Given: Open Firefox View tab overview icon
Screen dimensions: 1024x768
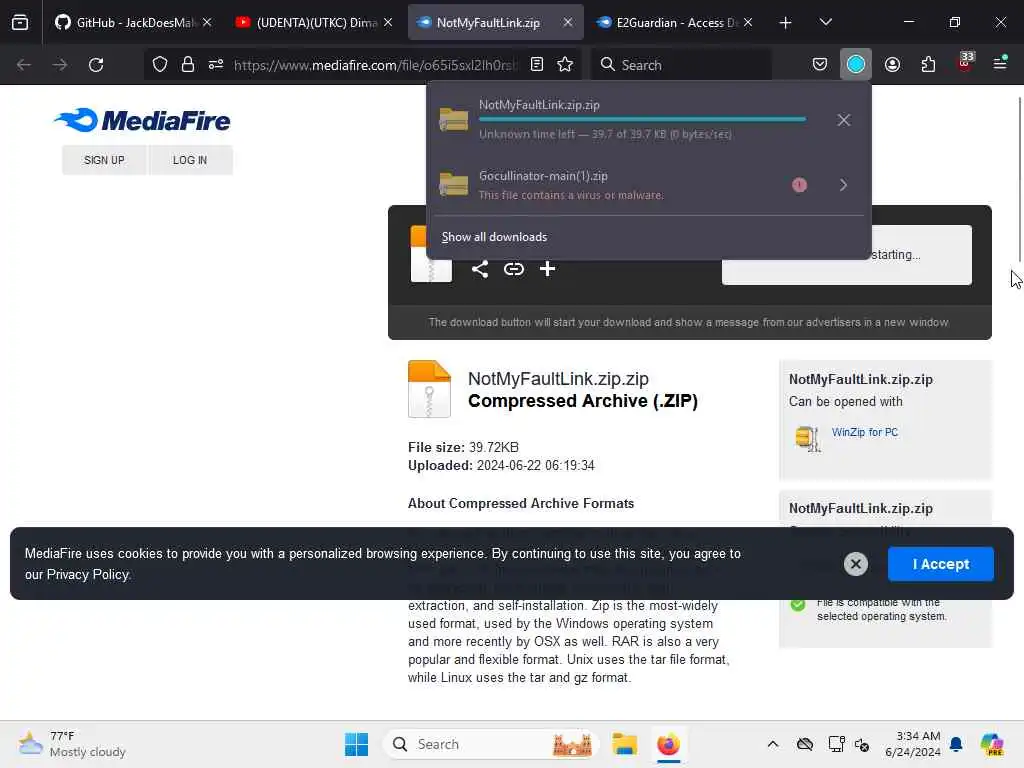Looking at the screenshot, I should tap(20, 22).
